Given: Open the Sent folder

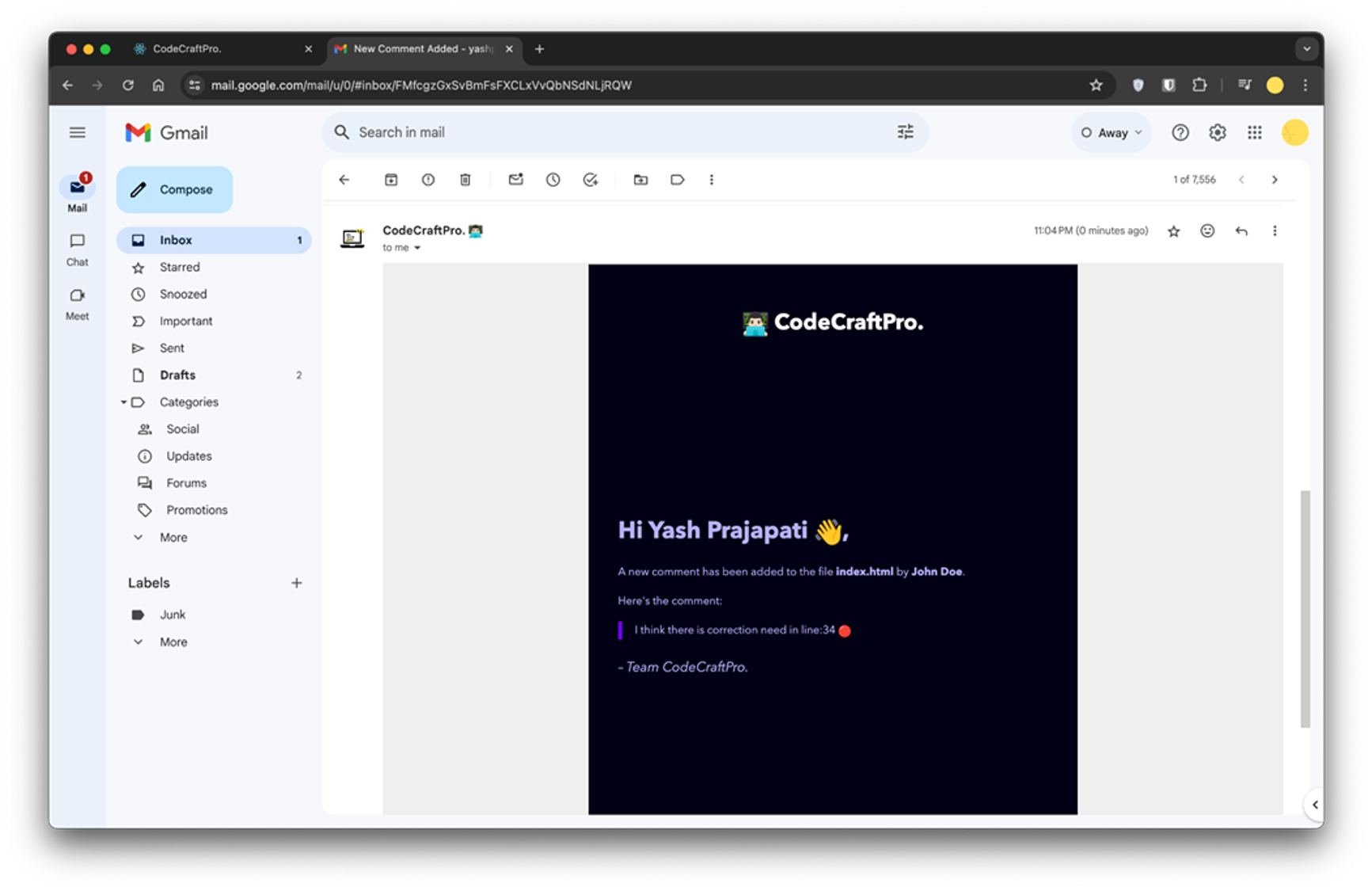Looking at the screenshot, I should coord(214,348).
